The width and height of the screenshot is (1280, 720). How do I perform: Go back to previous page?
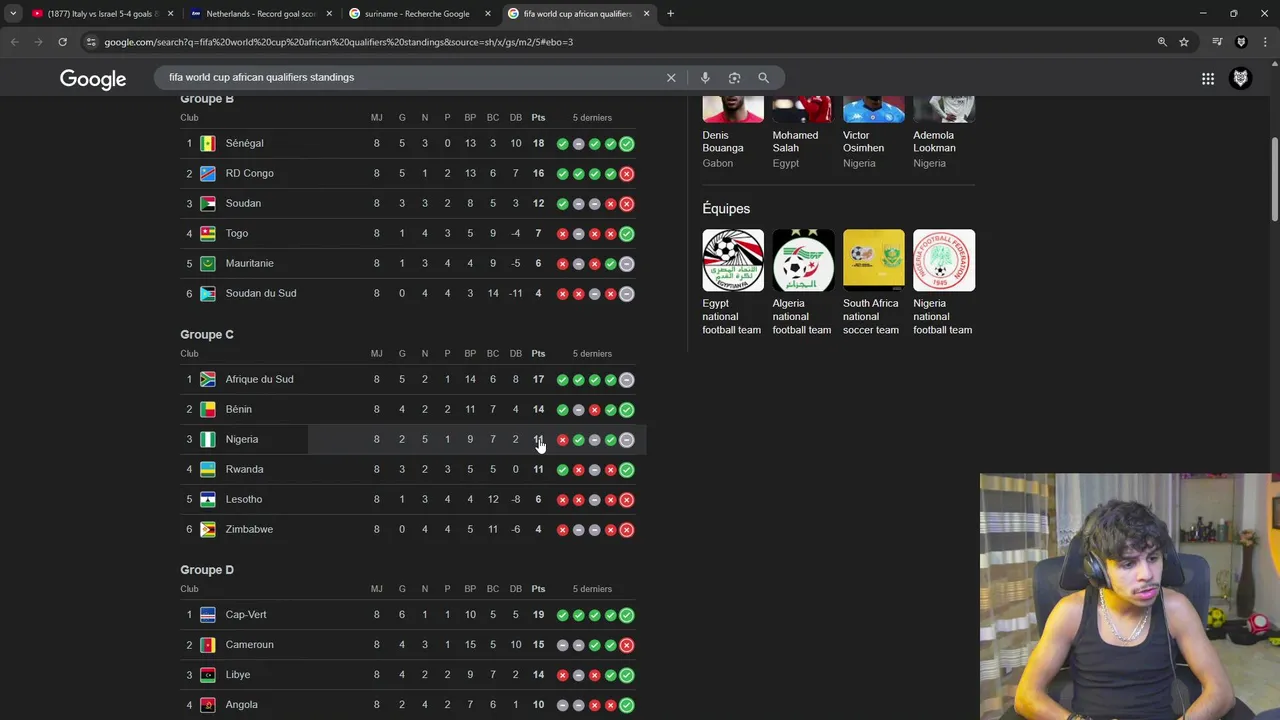tap(14, 42)
